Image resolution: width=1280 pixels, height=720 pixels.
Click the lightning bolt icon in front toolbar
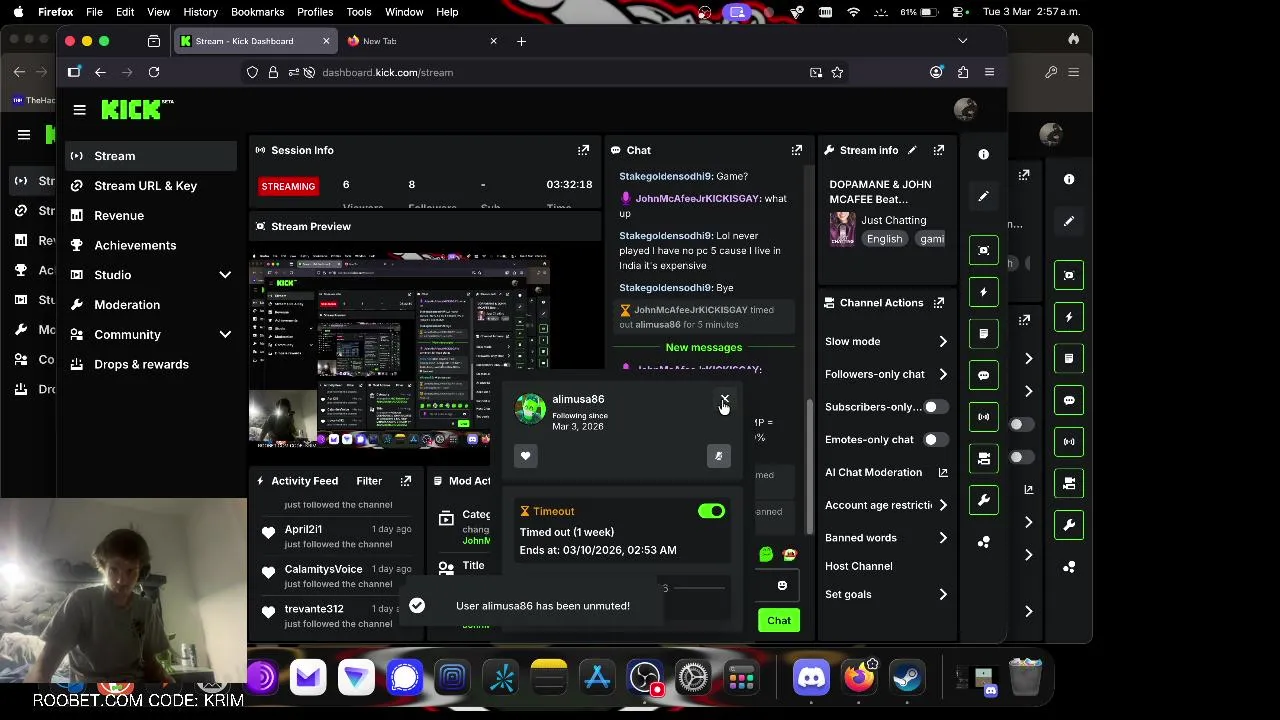point(984,292)
